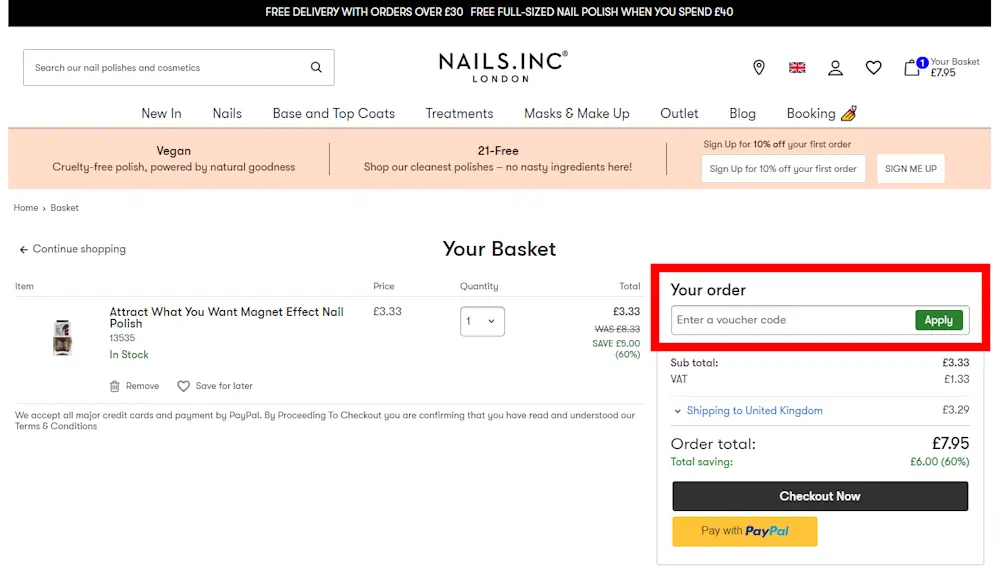Click Continue shopping link
This screenshot has height=574, width=1000.
click(x=79, y=249)
